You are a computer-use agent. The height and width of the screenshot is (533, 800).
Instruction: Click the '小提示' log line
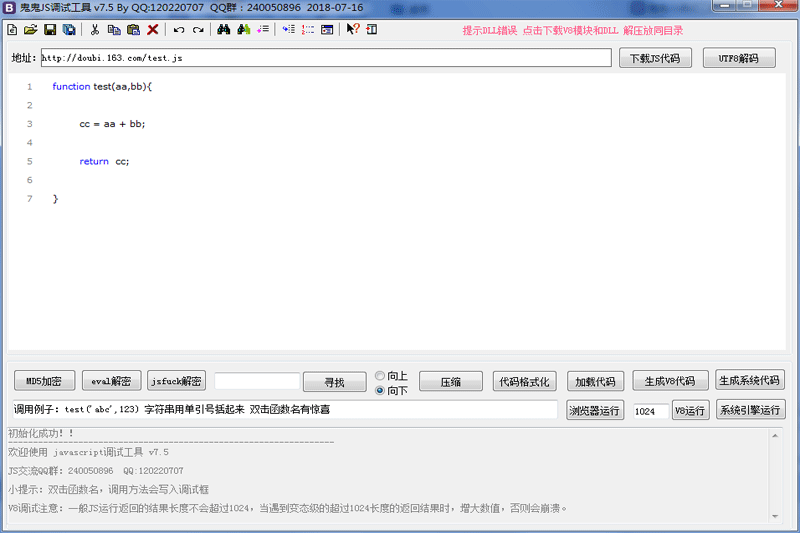108,490
